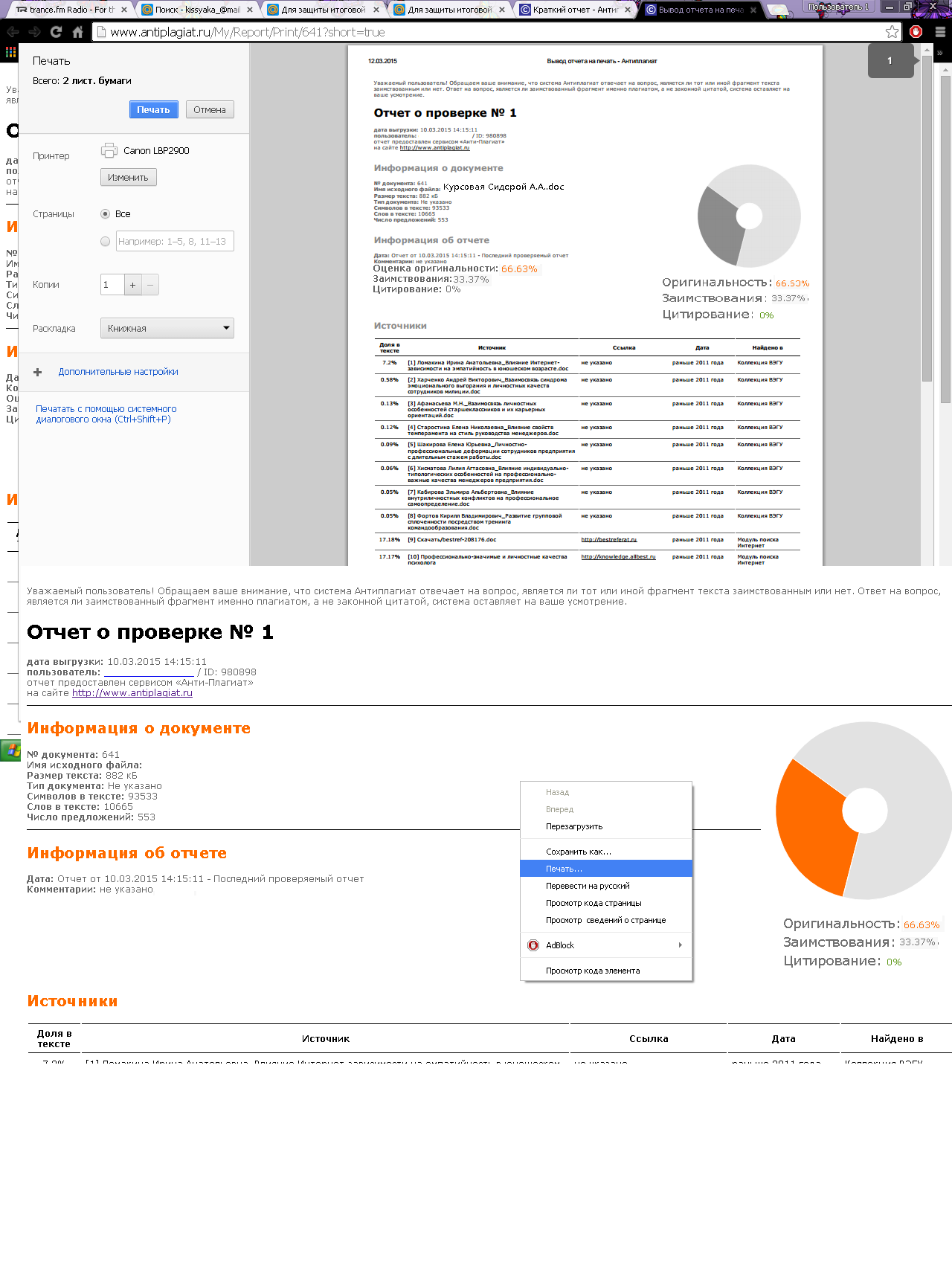Image resolution: width=952 pixels, height=1277 pixels.
Task: Increase copies with the plus button
Action: 132,284
